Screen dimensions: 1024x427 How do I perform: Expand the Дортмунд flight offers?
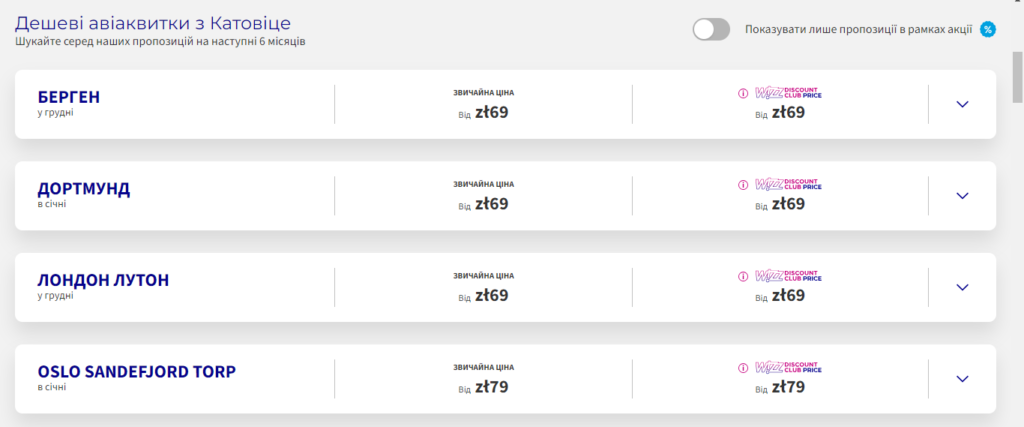962,196
